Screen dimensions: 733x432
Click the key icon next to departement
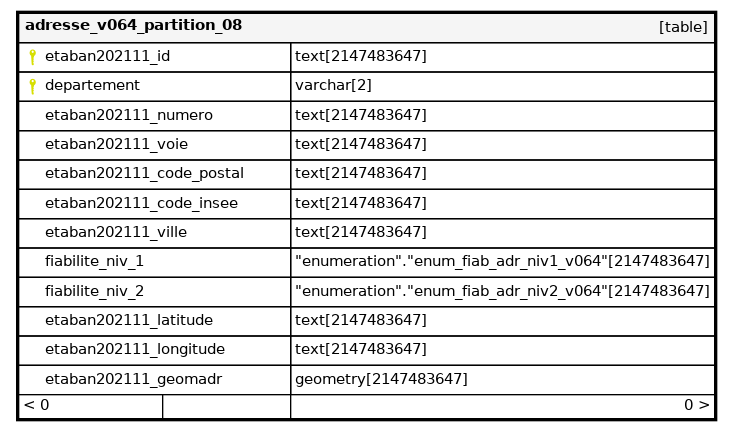click(x=32, y=86)
